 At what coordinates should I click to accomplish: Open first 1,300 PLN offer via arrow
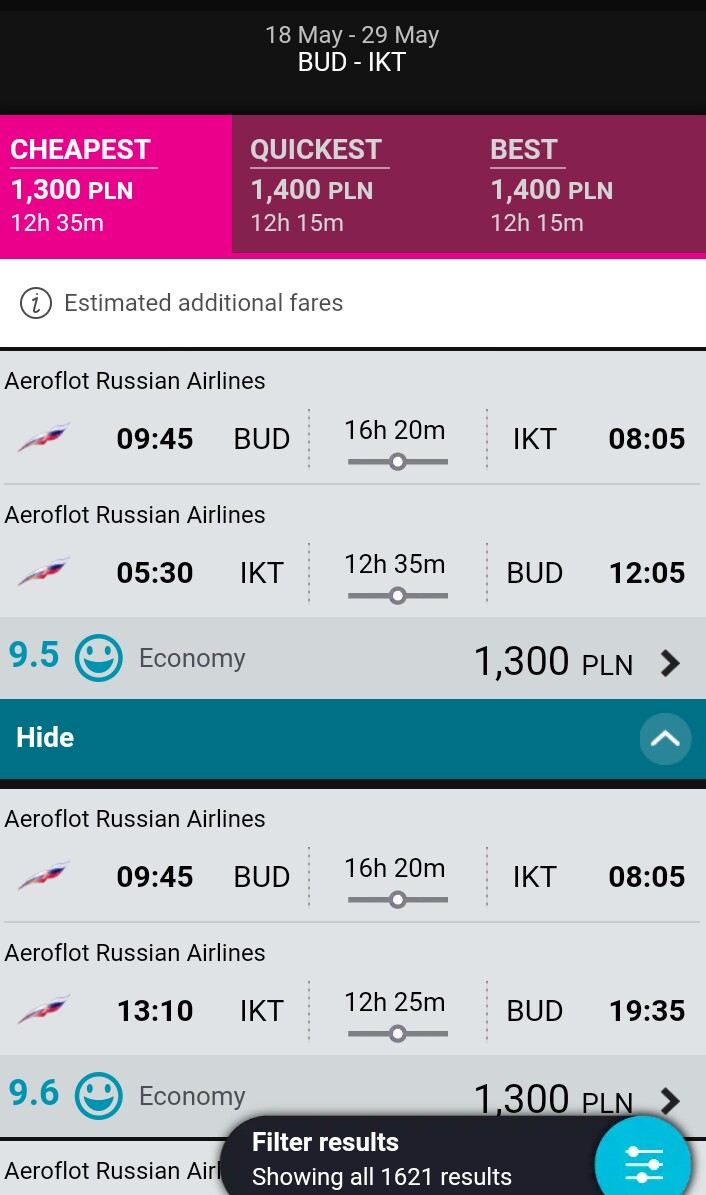pos(670,662)
